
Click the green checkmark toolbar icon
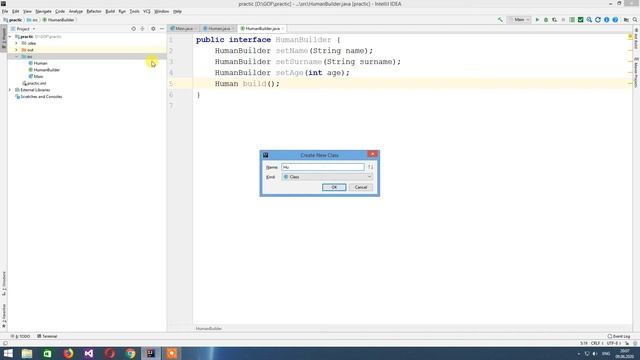580,20
